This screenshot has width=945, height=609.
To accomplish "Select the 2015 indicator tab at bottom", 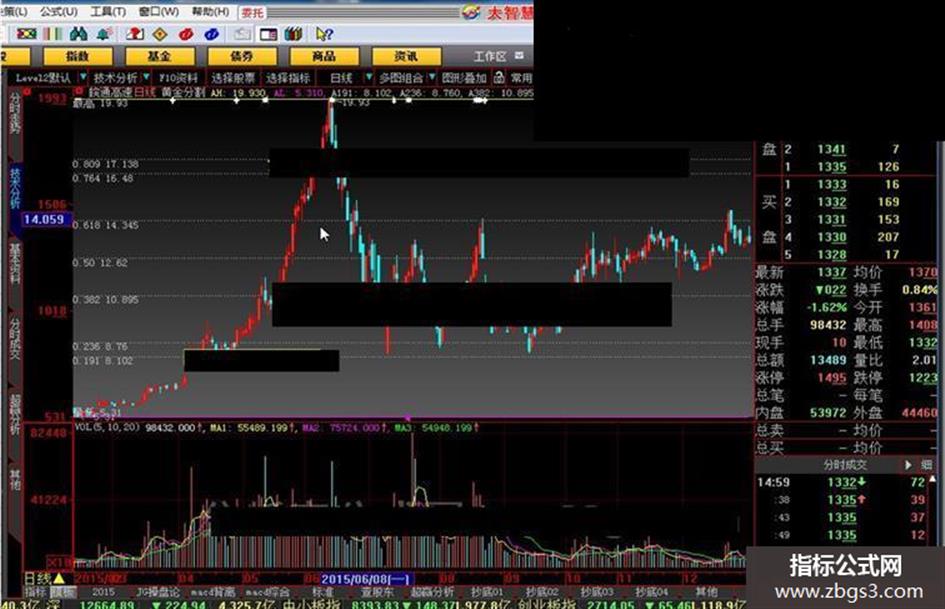I will 103,592.
